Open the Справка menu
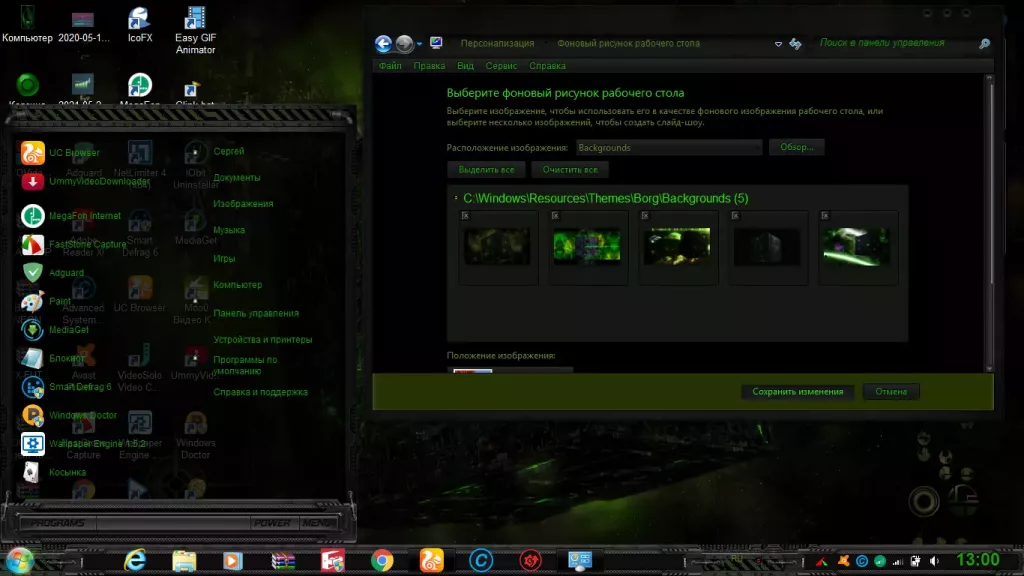The height and width of the screenshot is (576, 1024). [x=547, y=66]
